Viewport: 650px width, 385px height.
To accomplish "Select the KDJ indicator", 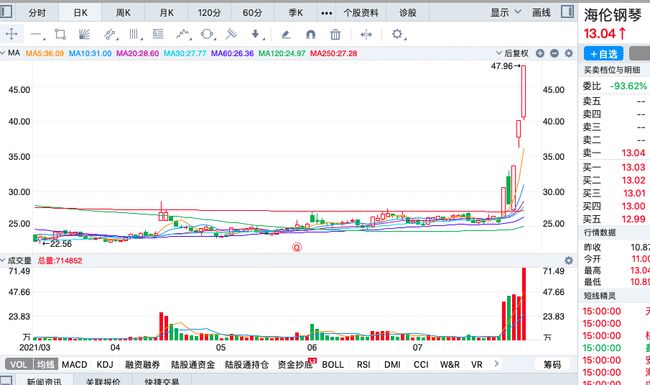I will point(105,365).
